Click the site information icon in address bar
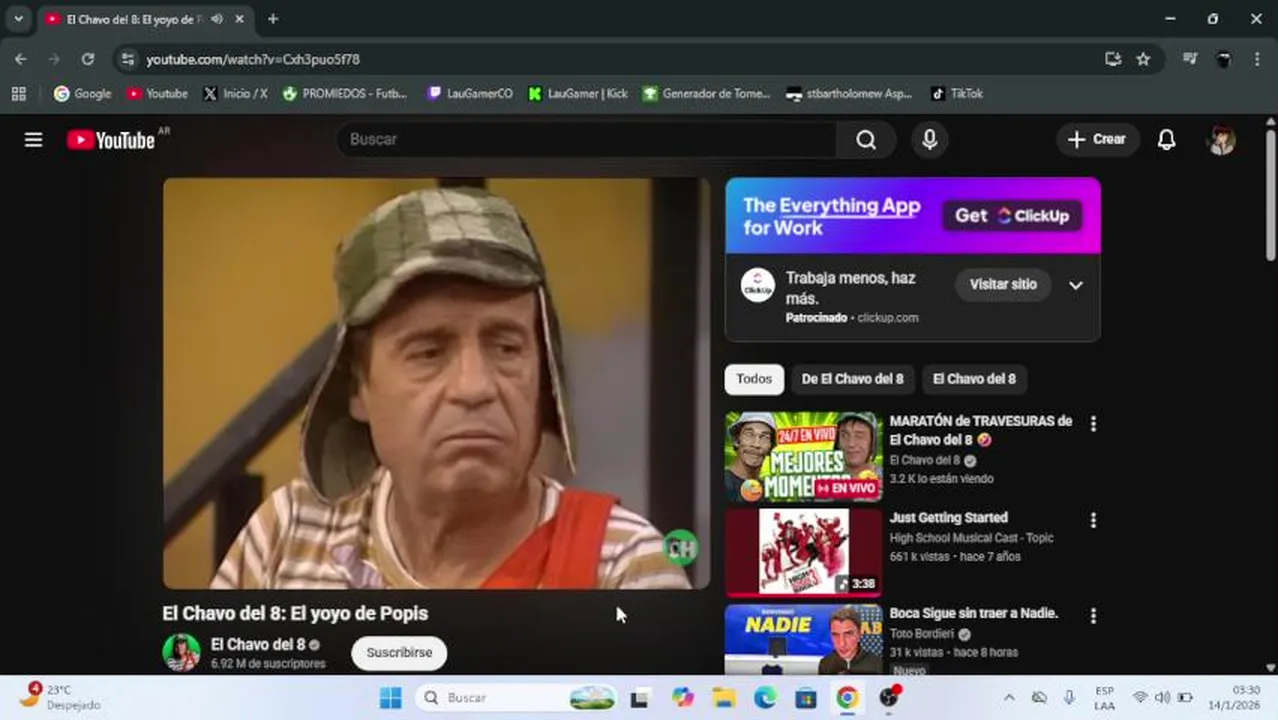The width and height of the screenshot is (1278, 720). [x=127, y=59]
